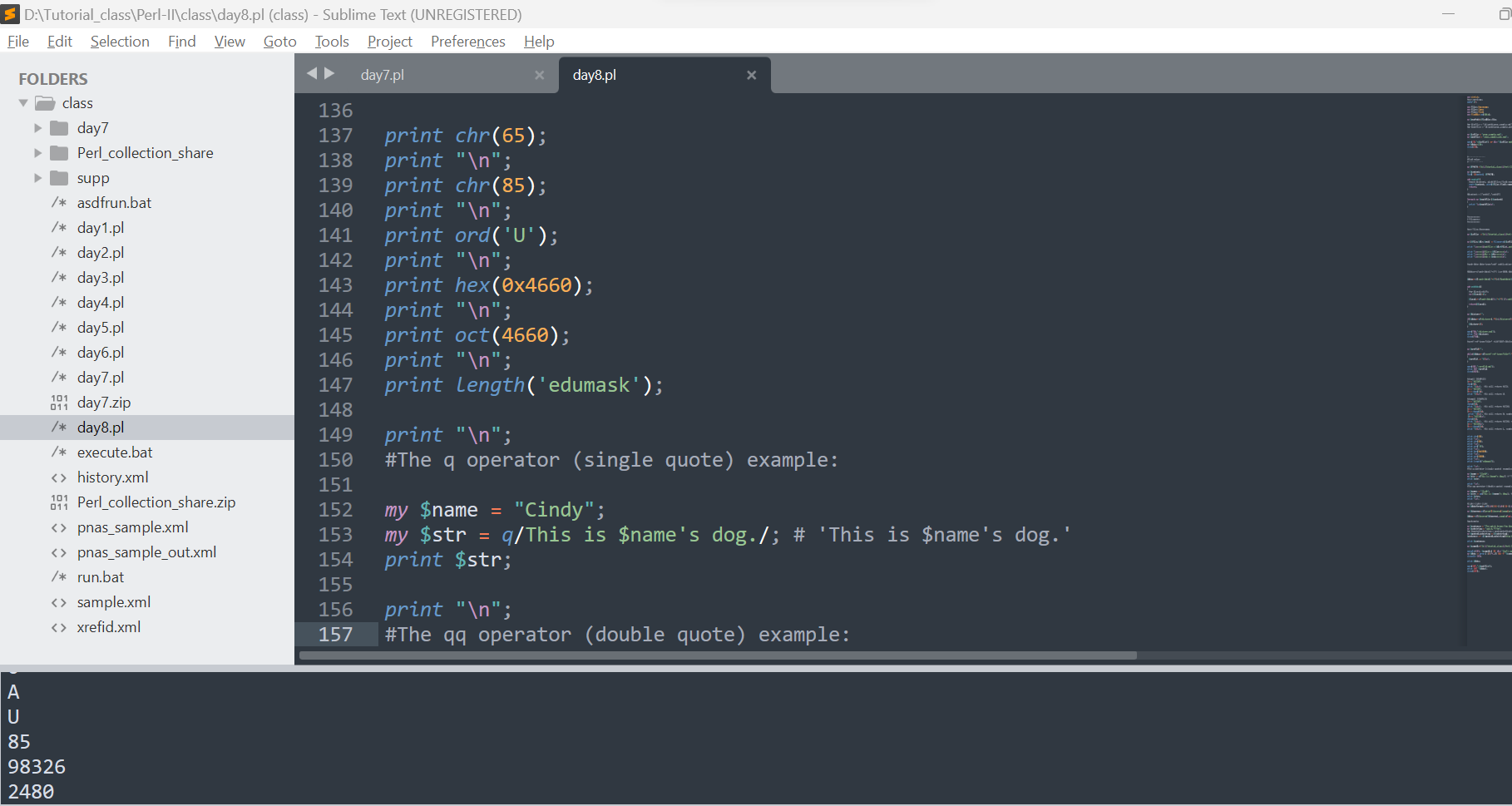
Task: Click the back tab navigation arrow
Action: 312,73
